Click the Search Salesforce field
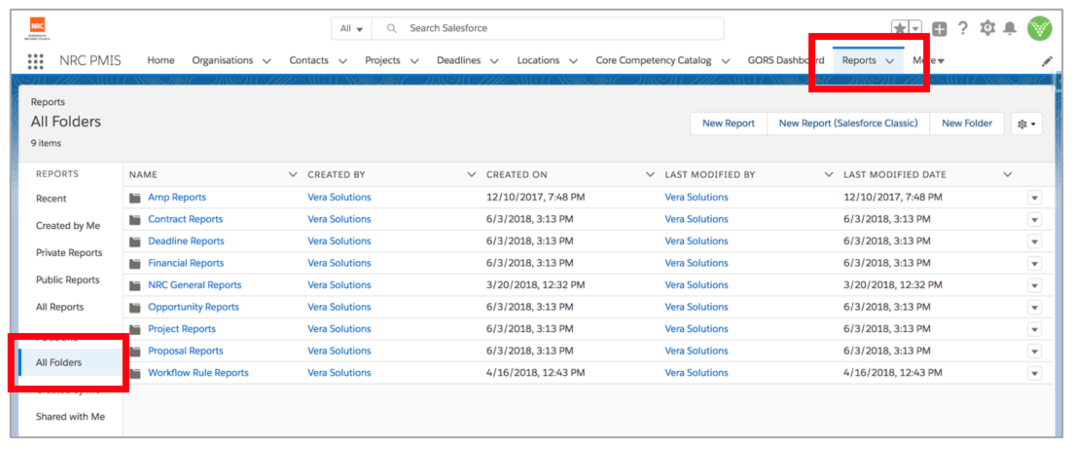This screenshot has height=452, width=1078. coord(548,29)
